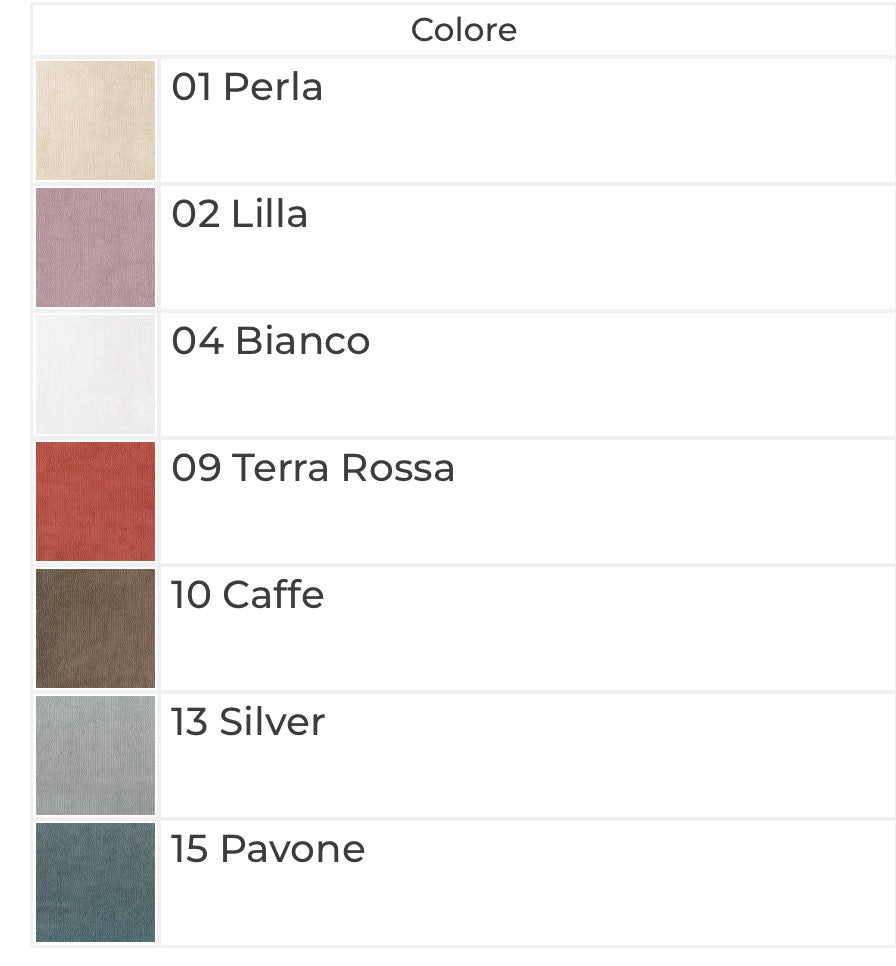Viewport: 896px width, 966px height.
Task: Choose the 04 Bianco white swatch
Action: (x=96, y=374)
